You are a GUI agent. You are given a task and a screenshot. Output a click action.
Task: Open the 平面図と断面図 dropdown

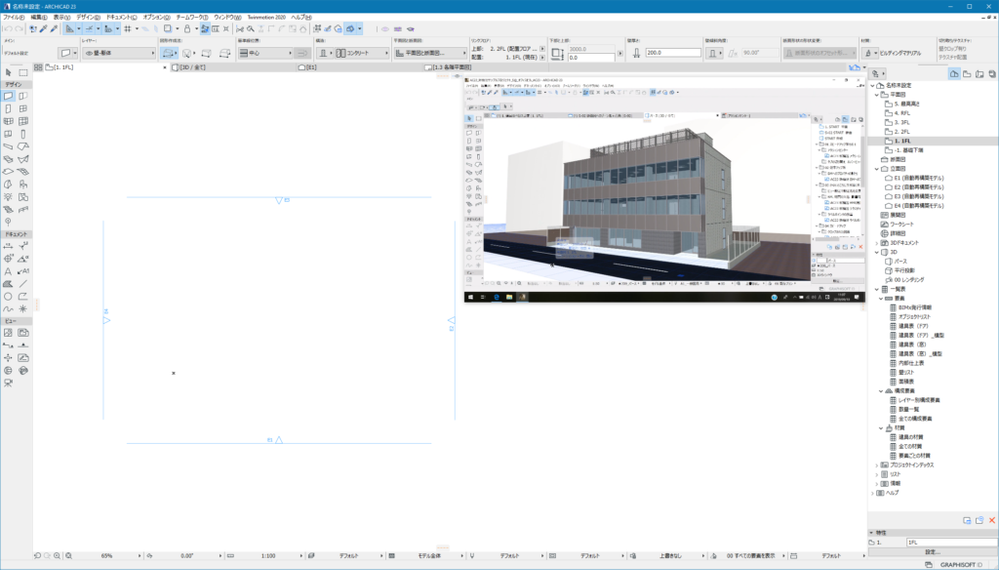(430, 53)
